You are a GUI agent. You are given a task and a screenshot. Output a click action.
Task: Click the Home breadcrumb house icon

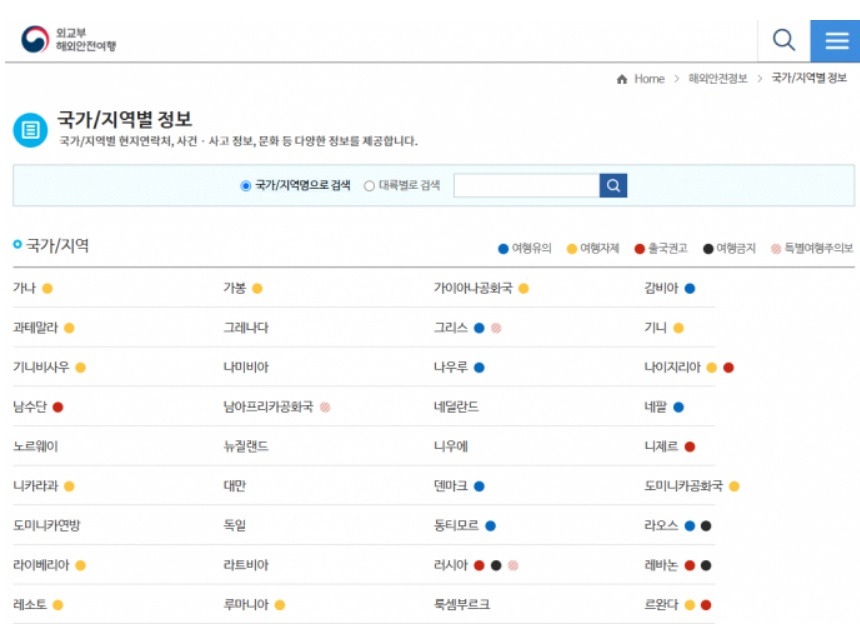pos(622,79)
